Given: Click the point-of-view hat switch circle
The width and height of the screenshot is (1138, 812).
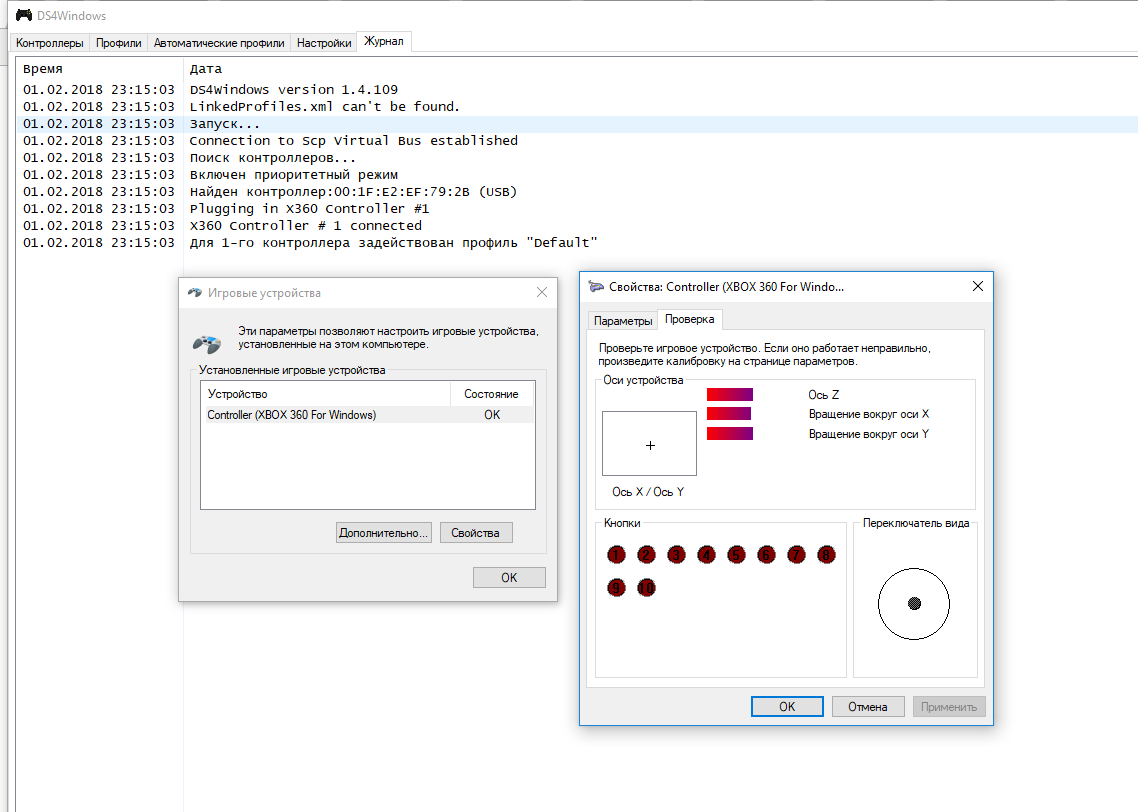Looking at the screenshot, I should point(914,604).
